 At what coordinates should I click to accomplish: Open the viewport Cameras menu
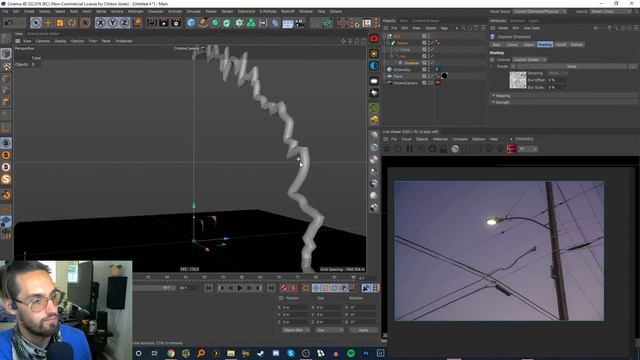[43, 41]
